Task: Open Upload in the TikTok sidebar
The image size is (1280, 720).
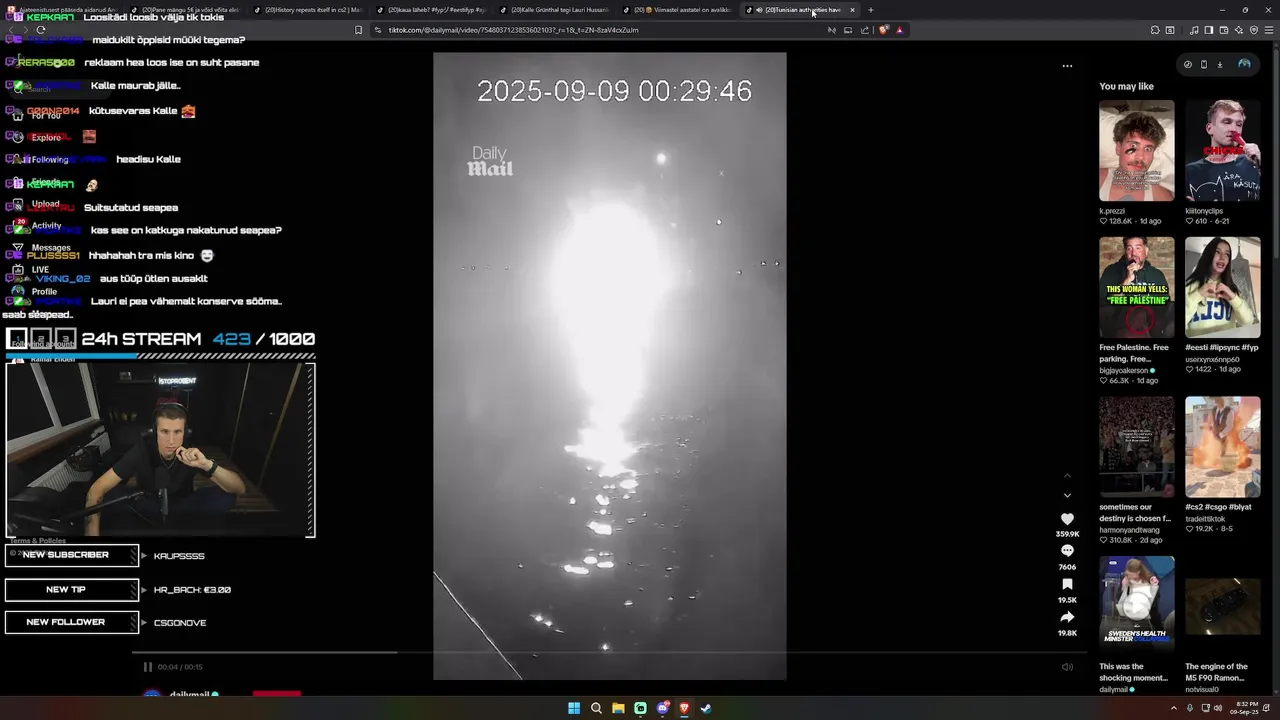Action: 46,204
